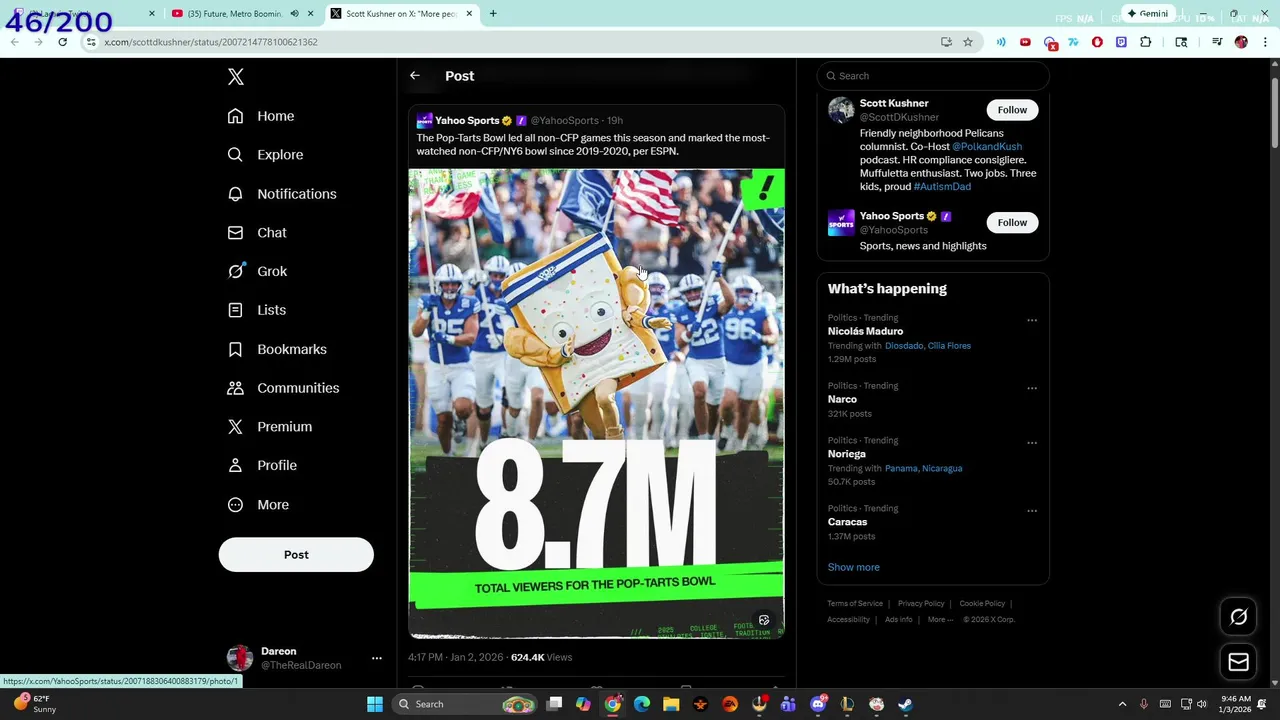
Task: Open the Chat section
Action: point(257,233)
